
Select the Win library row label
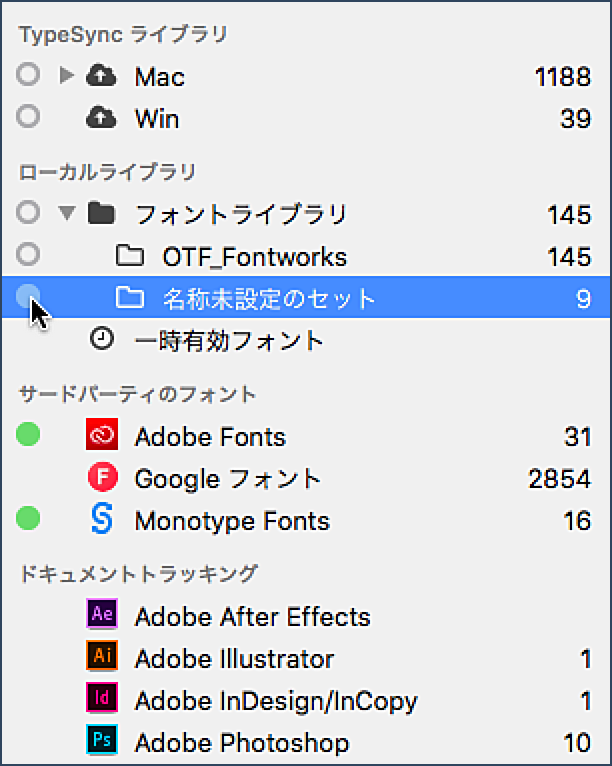(x=157, y=119)
